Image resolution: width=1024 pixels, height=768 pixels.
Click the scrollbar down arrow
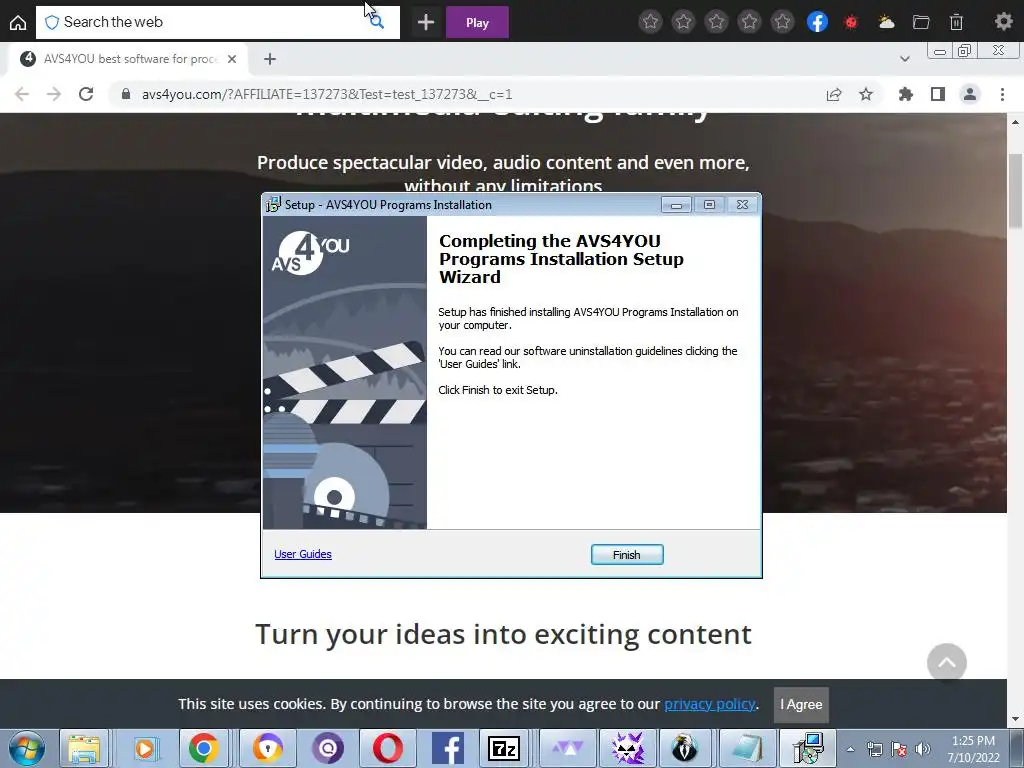click(x=1015, y=720)
